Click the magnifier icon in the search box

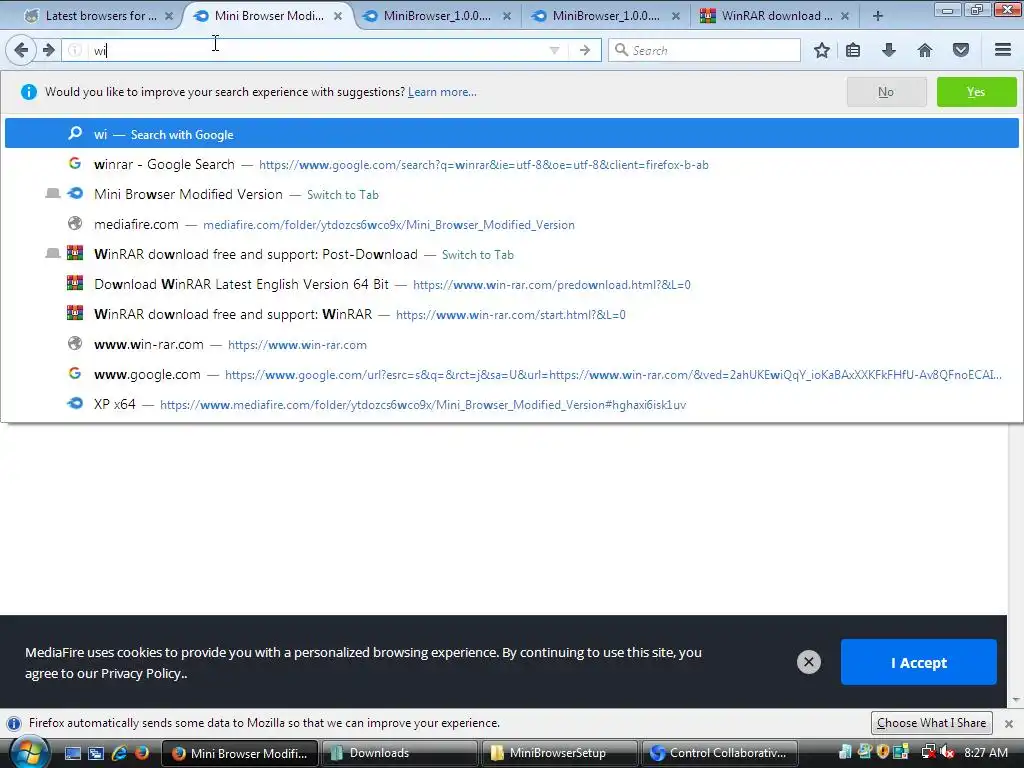click(x=622, y=50)
